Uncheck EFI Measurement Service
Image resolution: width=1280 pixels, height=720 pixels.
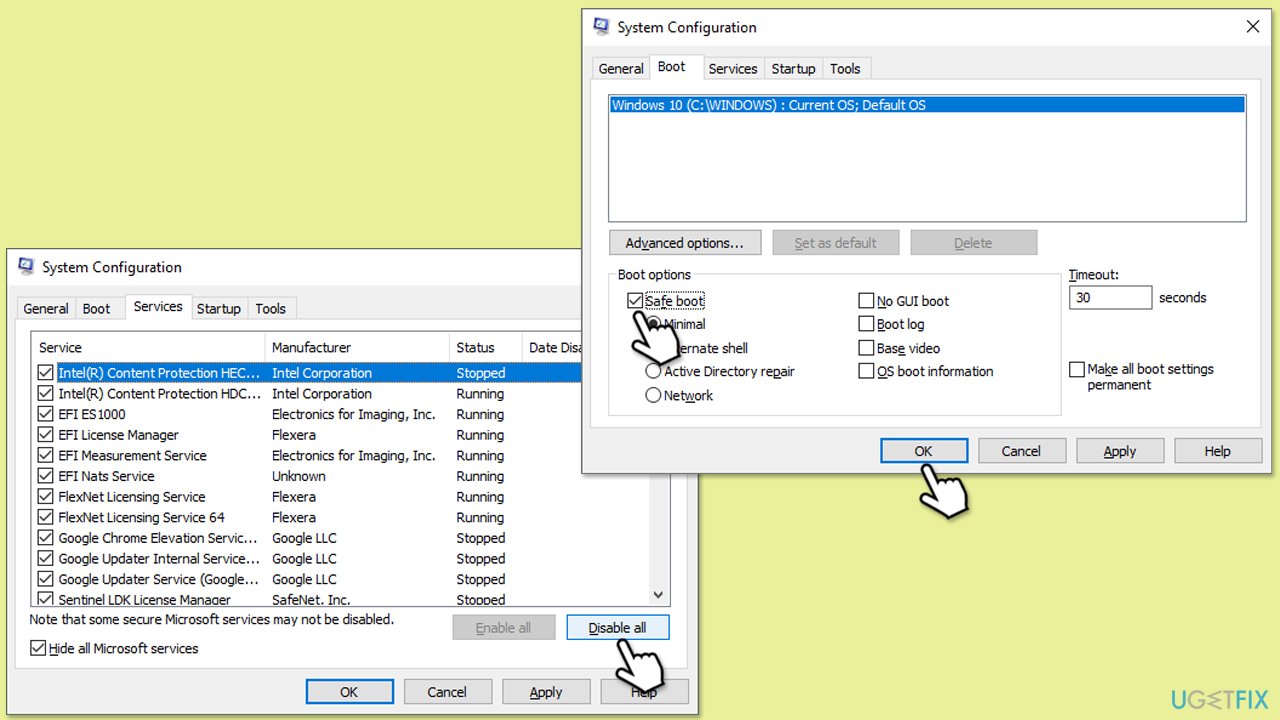[x=45, y=456]
